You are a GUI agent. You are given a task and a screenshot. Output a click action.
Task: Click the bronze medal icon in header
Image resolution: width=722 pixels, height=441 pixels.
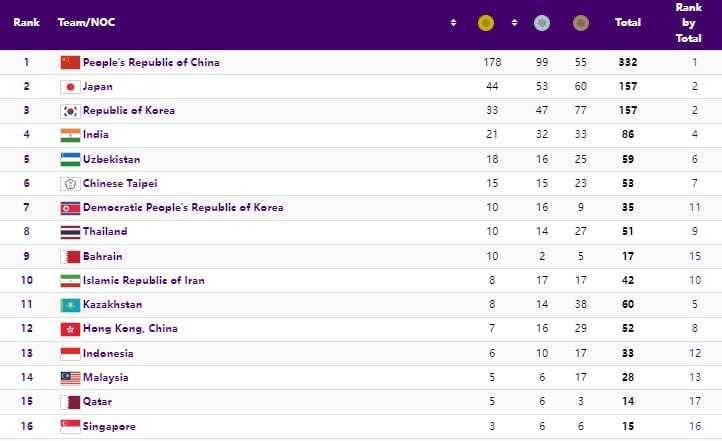coord(581,23)
